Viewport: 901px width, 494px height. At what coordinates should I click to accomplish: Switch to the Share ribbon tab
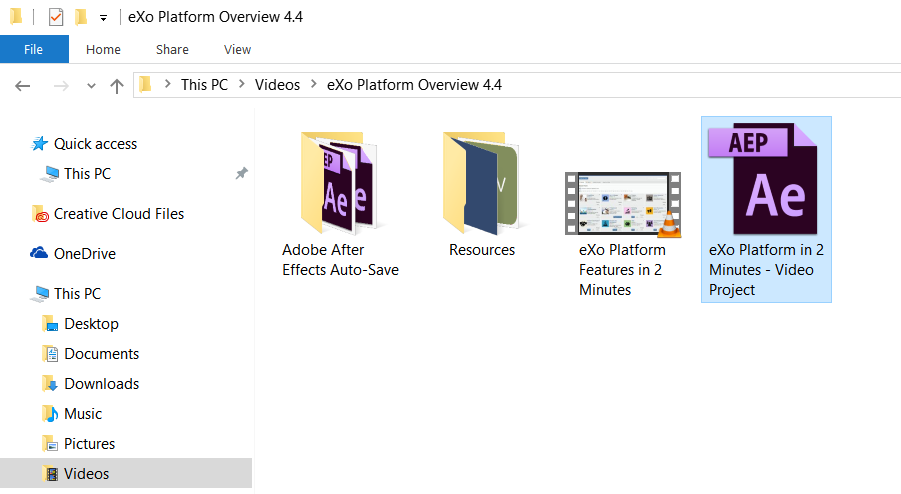pyautogui.click(x=172, y=49)
